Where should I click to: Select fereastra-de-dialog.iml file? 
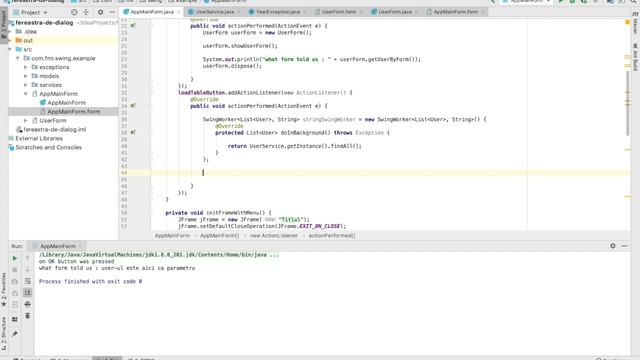54,129
